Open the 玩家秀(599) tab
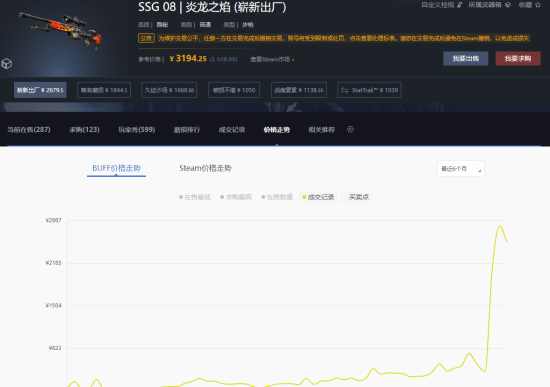 (137, 130)
